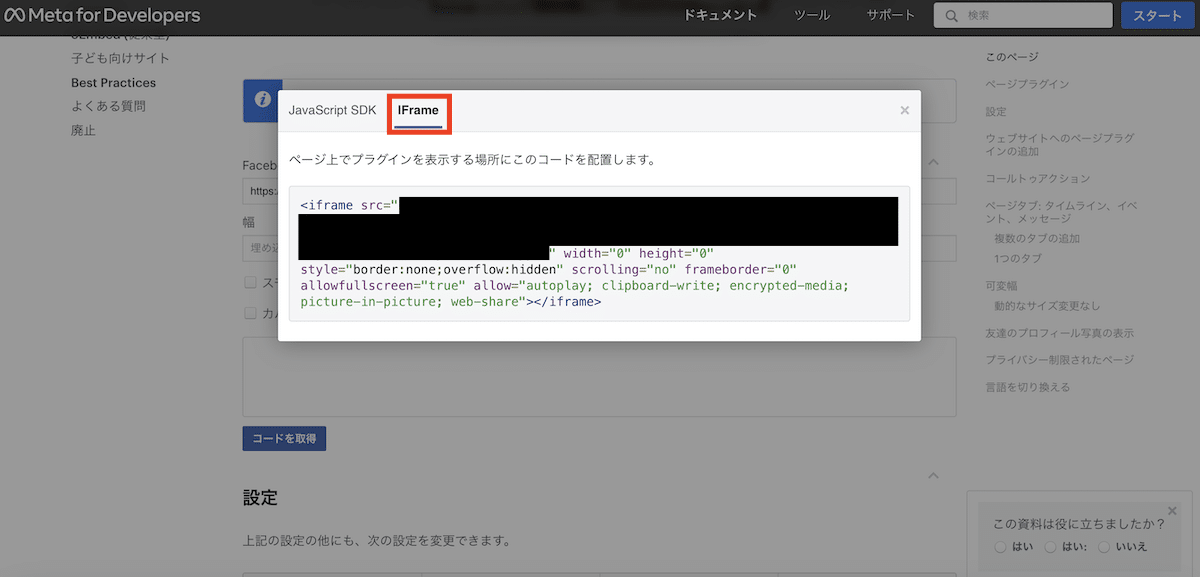Click the 検索 search field
Image resolution: width=1200 pixels, height=577 pixels.
pyautogui.click(x=1023, y=16)
